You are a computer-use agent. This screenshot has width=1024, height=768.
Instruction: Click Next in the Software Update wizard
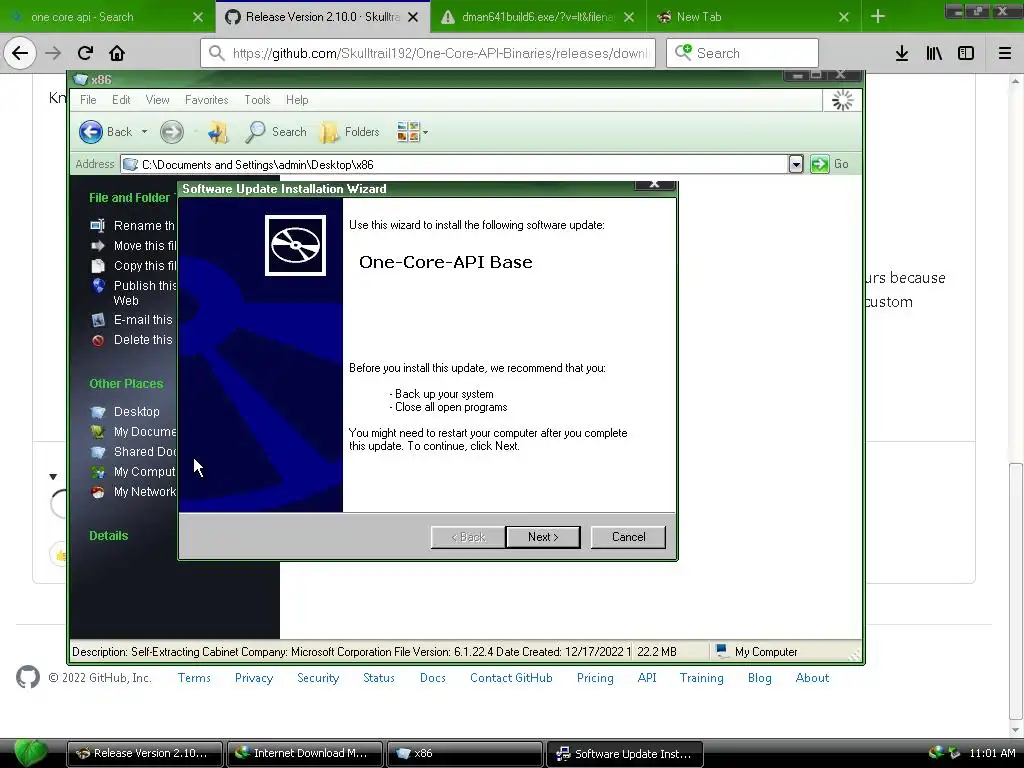pos(543,537)
